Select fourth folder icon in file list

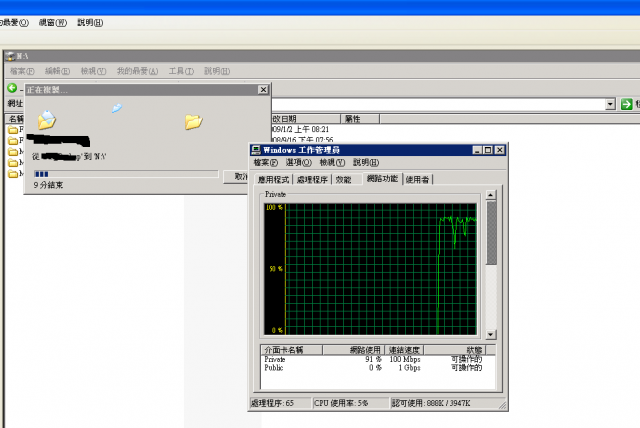click(x=13, y=163)
